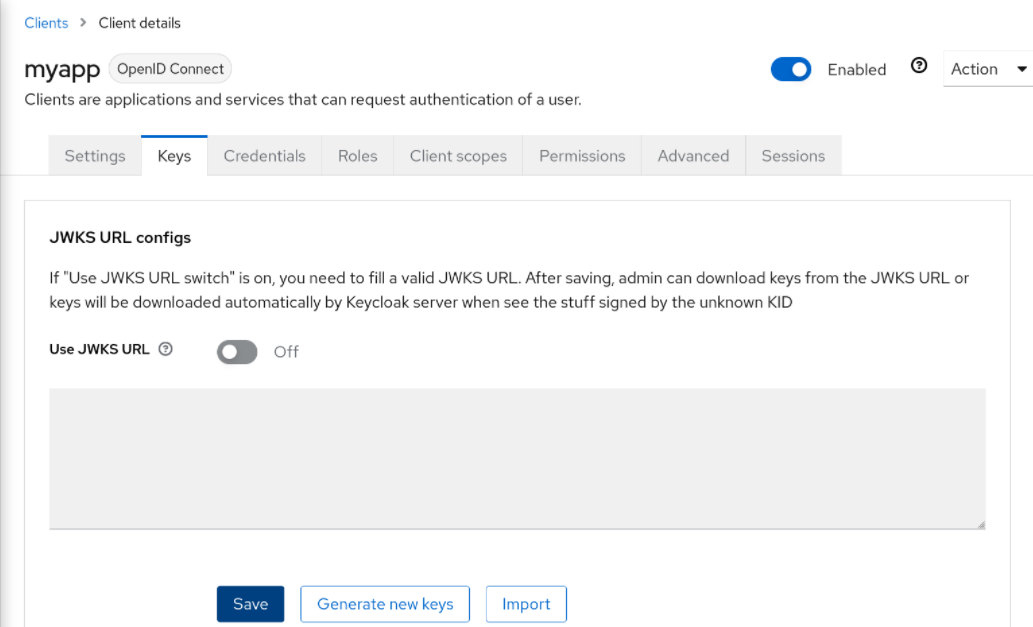Viewport: 1033px width, 627px height.
Task: Turn on the Use JWKS URL switch
Action: (x=237, y=352)
